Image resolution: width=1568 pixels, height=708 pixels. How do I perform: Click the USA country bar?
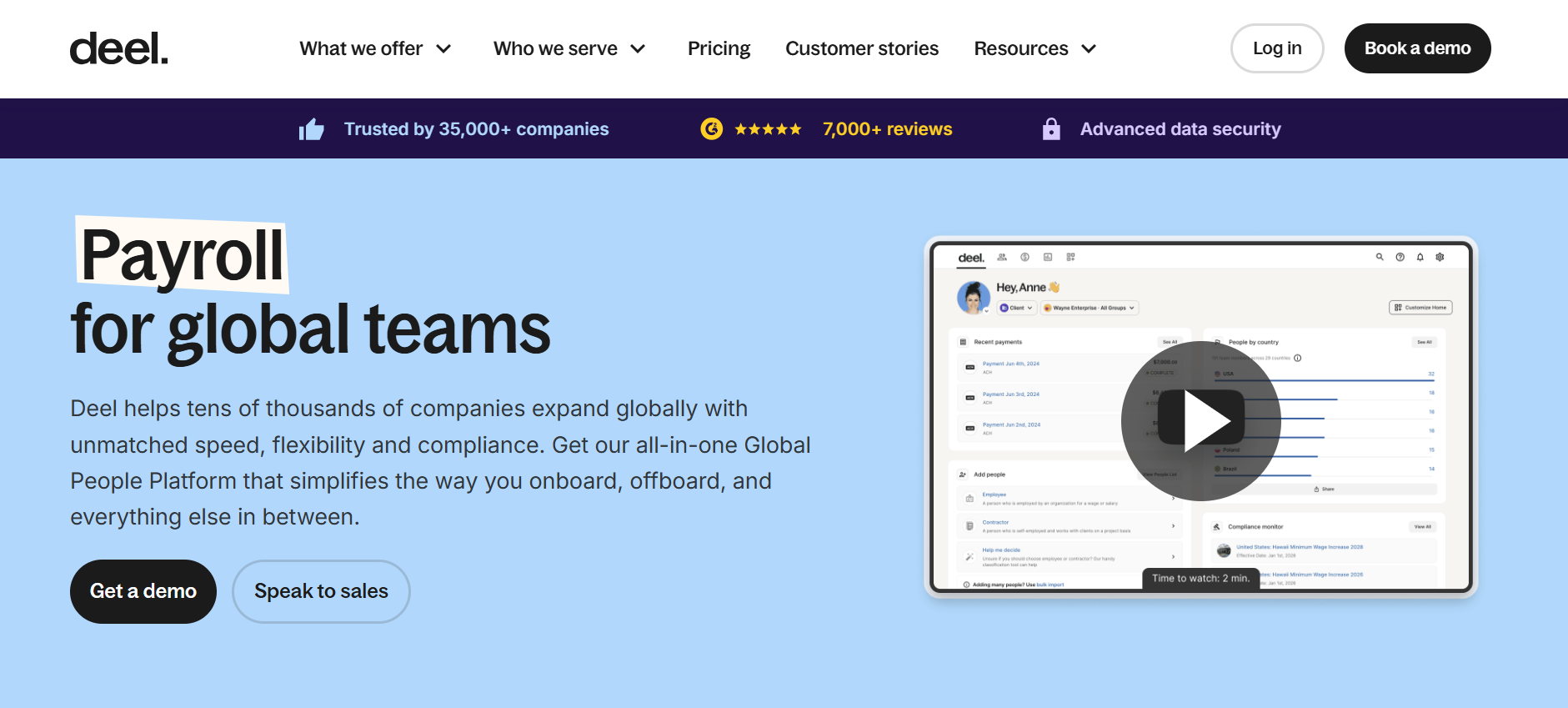(x=1324, y=379)
